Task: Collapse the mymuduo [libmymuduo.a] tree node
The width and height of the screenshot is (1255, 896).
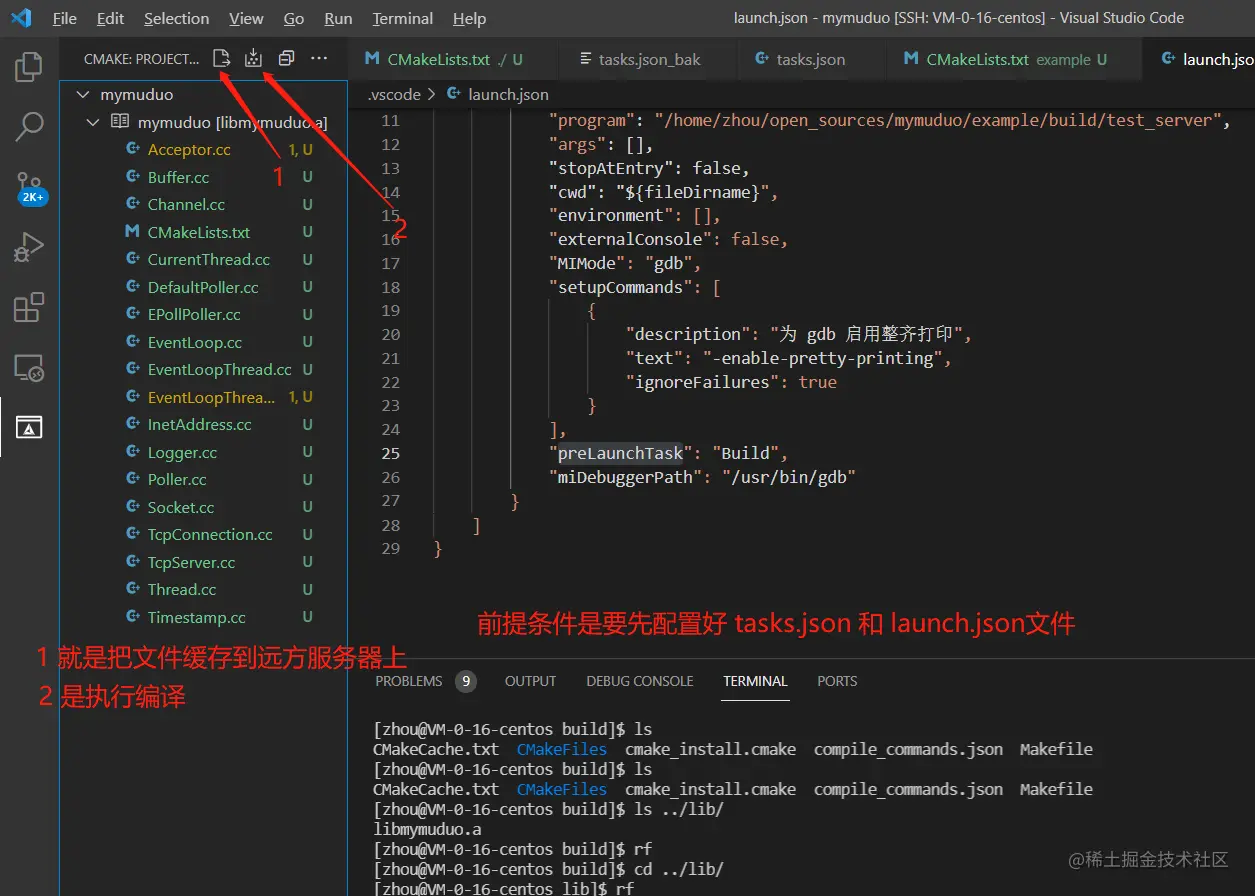Action: point(92,121)
